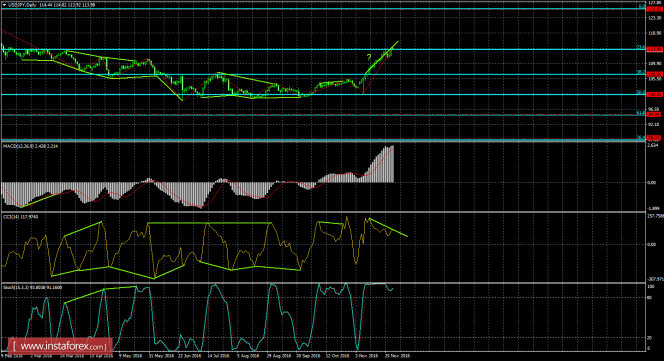664x361 pixels.
Task: Click the 9 May 2016 date on time axis
Action: (130, 356)
